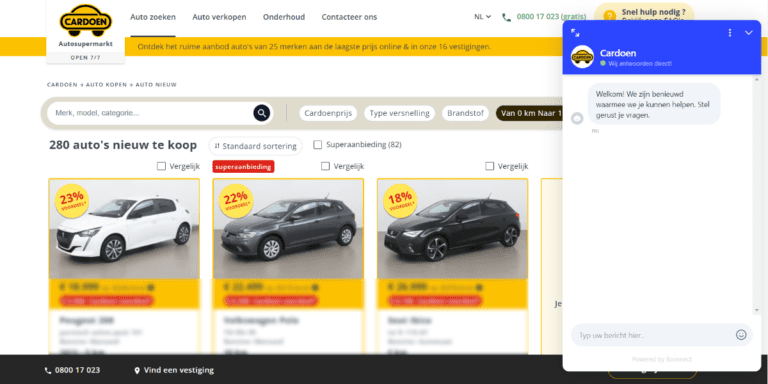Click the Cardoen avatar in chat header

pyautogui.click(x=582, y=57)
